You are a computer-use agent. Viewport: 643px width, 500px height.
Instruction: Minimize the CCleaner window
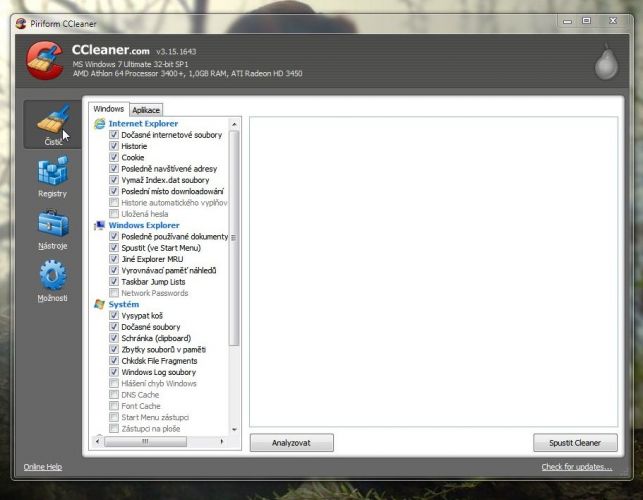(568, 21)
